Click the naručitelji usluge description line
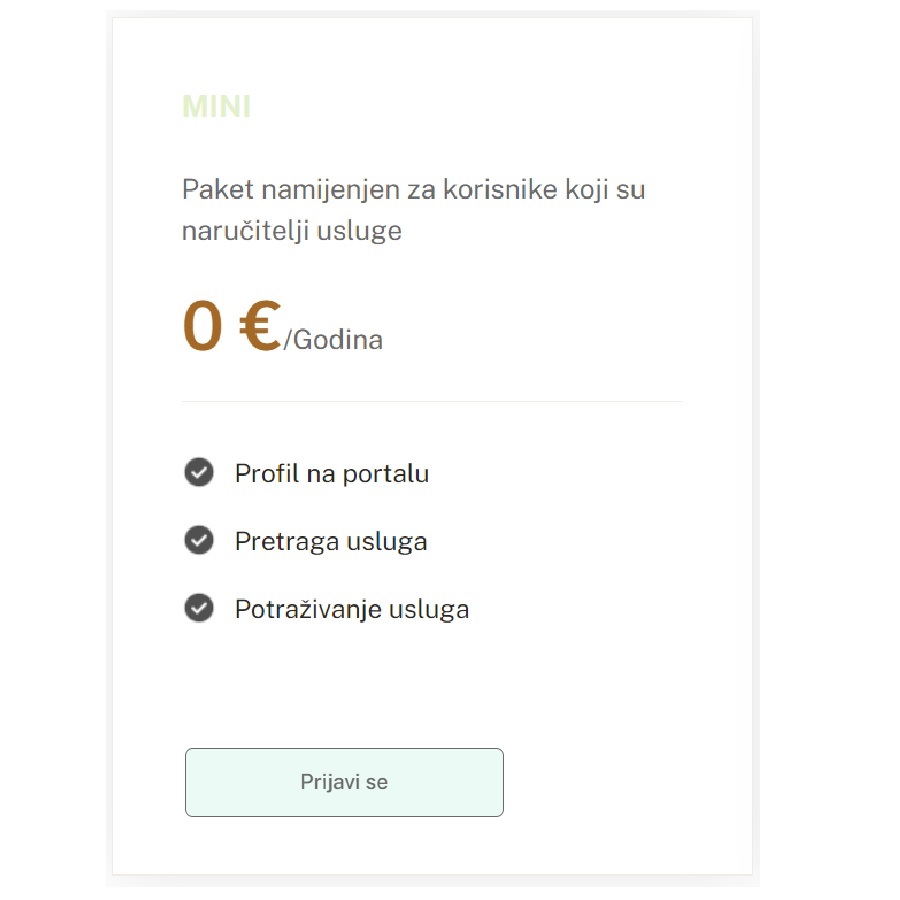Viewport: 900px width, 900px height. (291, 231)
